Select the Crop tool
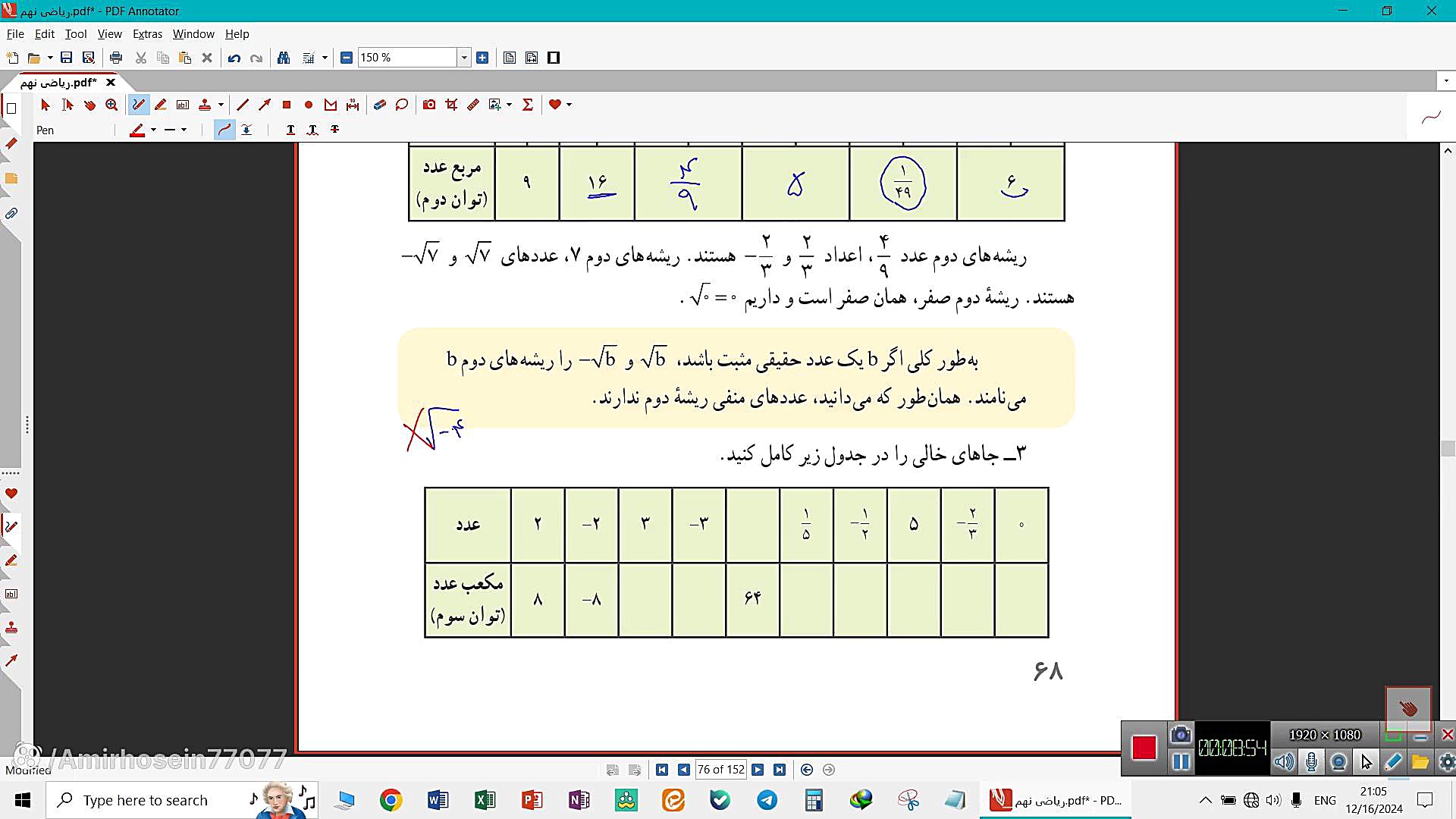This screenshot has width=1456, height=819. (452, 105)
